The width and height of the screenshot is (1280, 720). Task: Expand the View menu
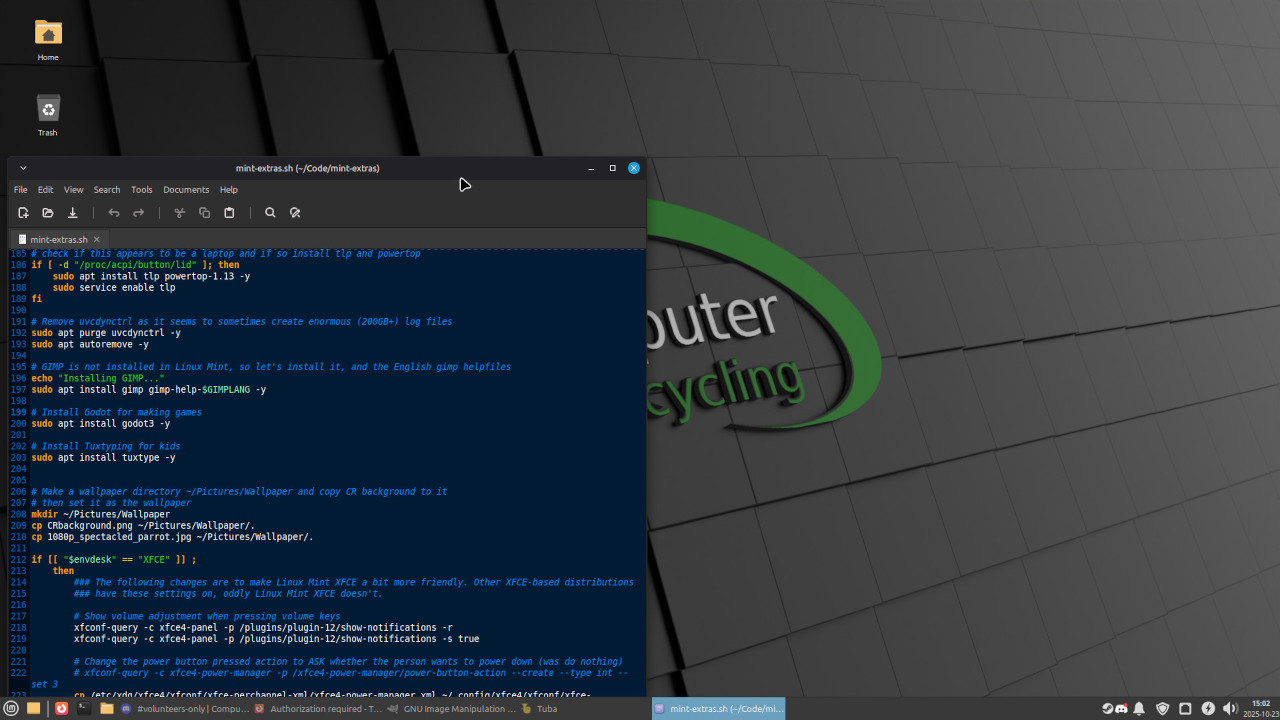click(x=74, y=190)
